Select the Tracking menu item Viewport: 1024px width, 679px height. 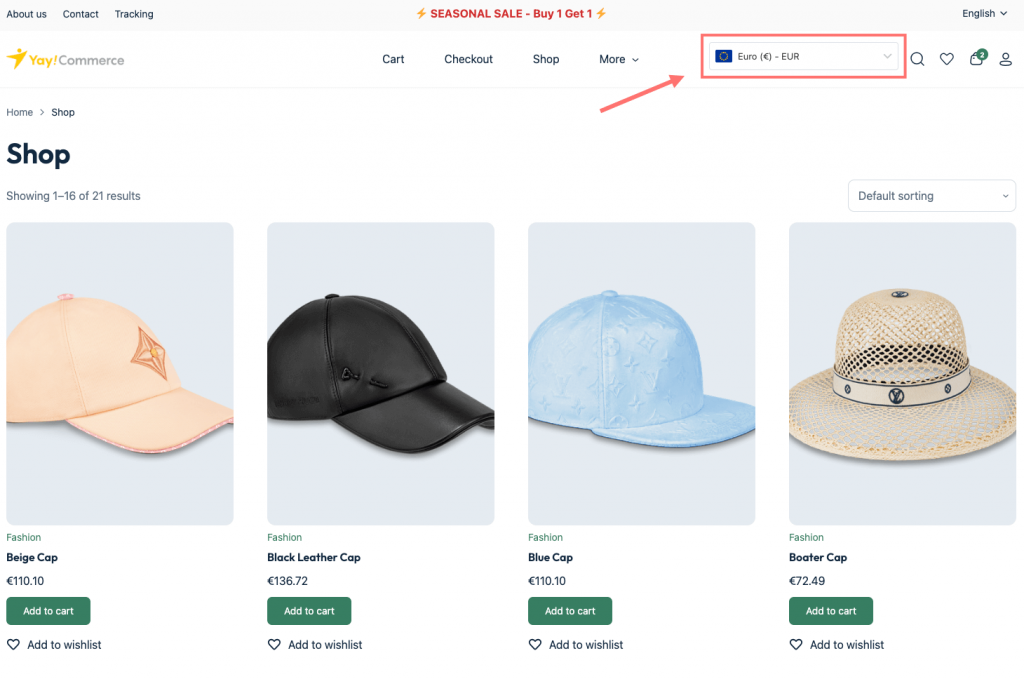pos(134,14)
